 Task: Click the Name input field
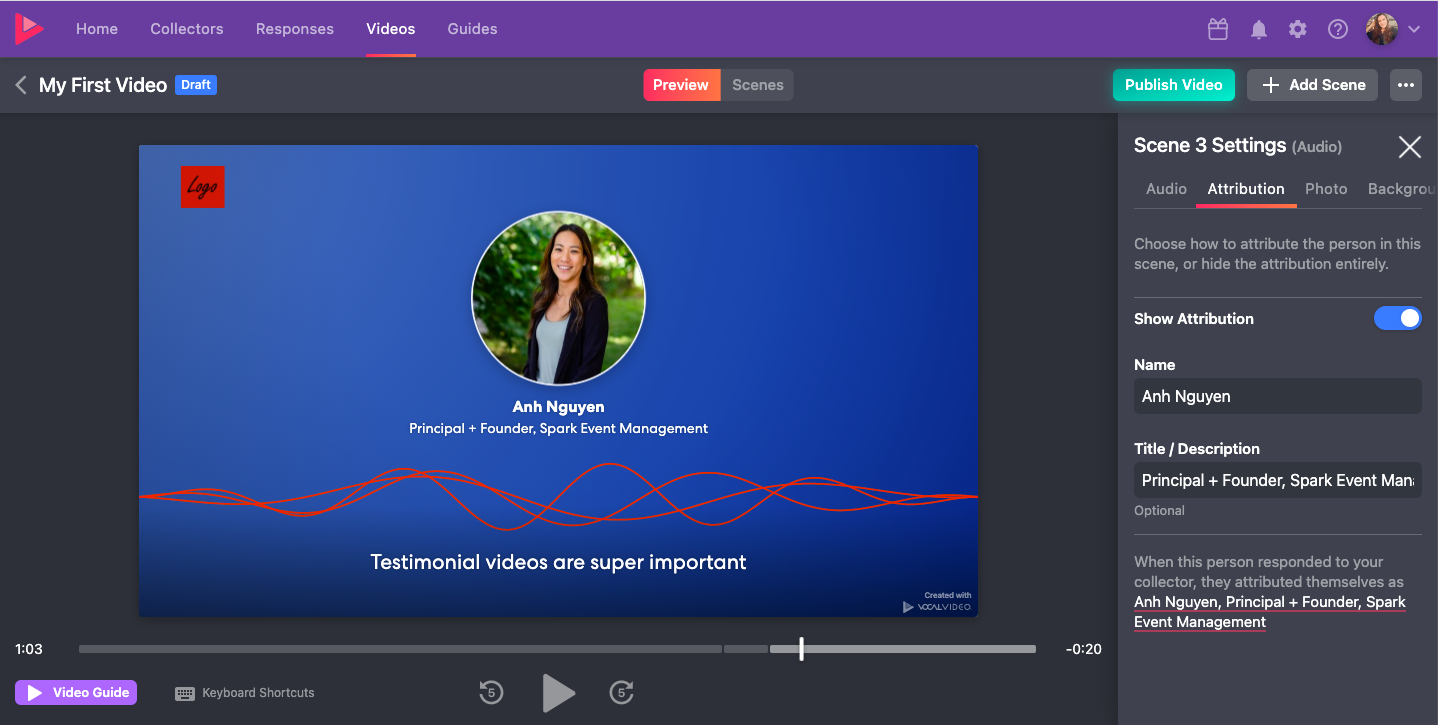pyautogui.click(x=1278, y=396)
